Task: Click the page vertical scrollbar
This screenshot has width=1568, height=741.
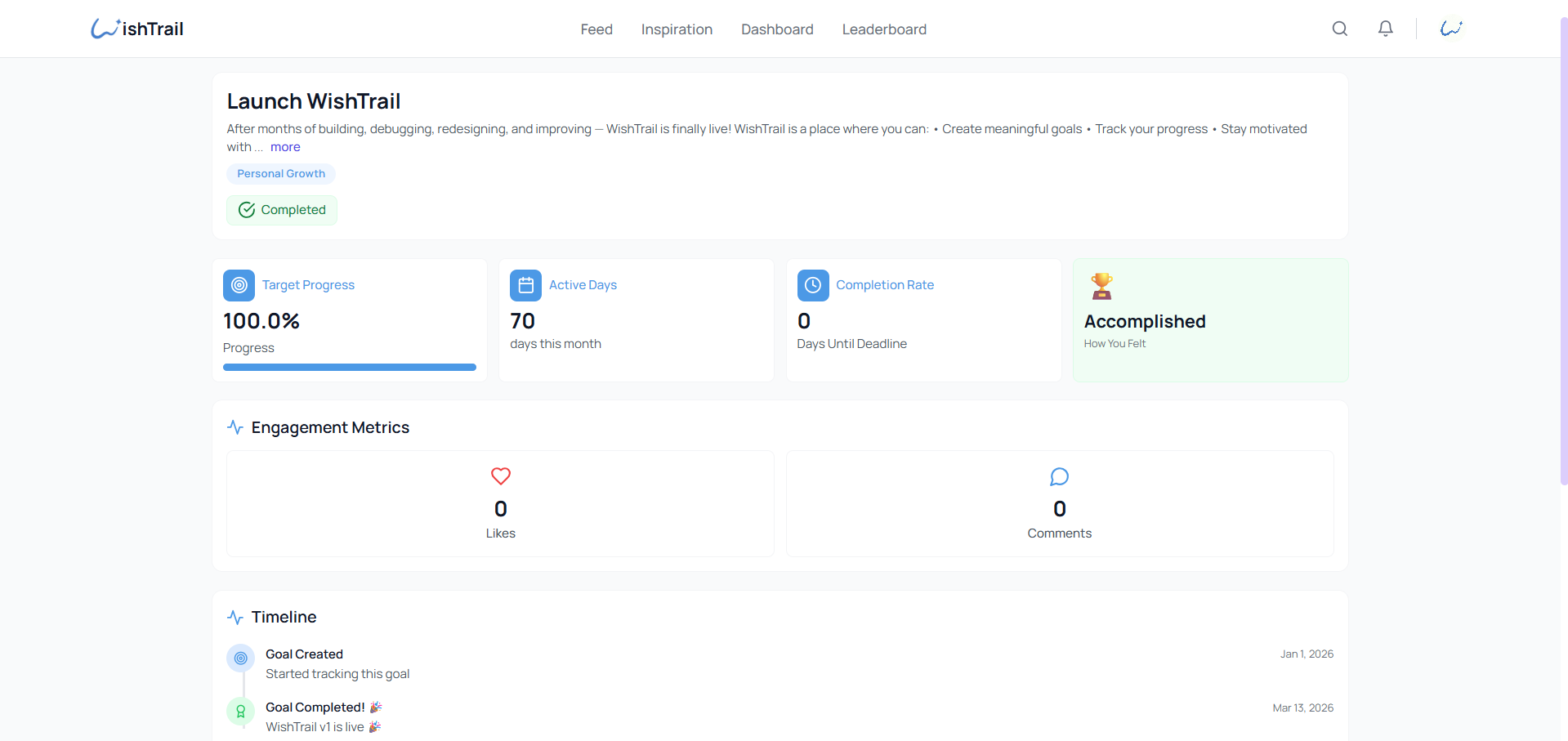Action: 1563,252
